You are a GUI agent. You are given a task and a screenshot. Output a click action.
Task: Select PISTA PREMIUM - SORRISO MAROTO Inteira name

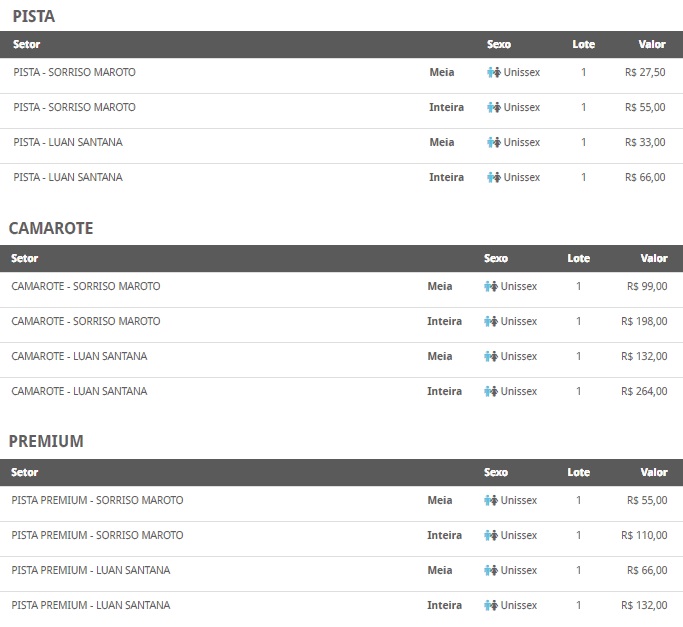(x=97, y=535)
